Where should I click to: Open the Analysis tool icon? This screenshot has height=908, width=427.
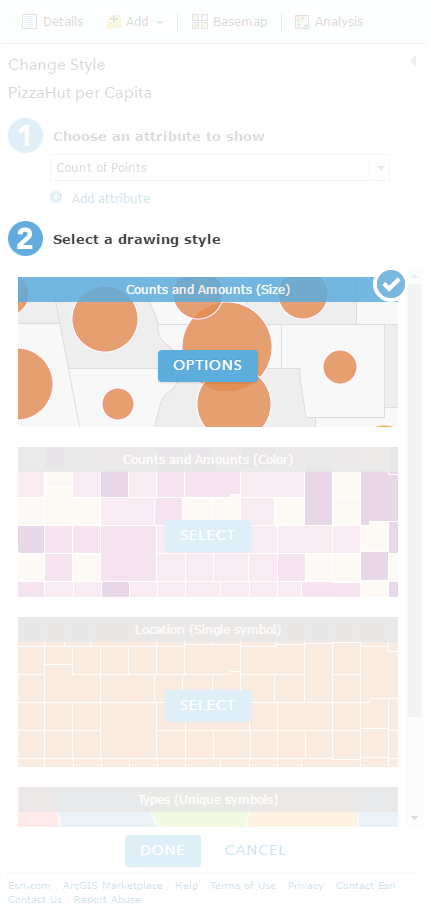click(x=302, y=22)
